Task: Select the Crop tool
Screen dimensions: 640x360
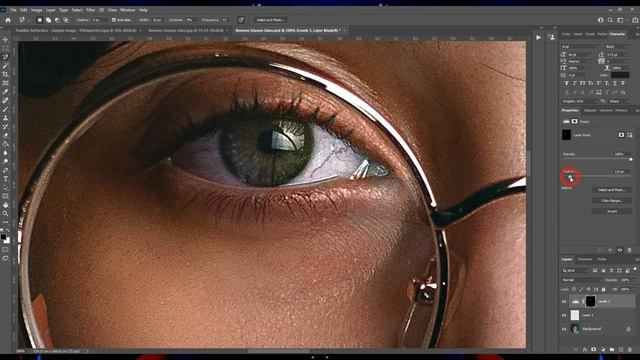Action: coord(5,74)
